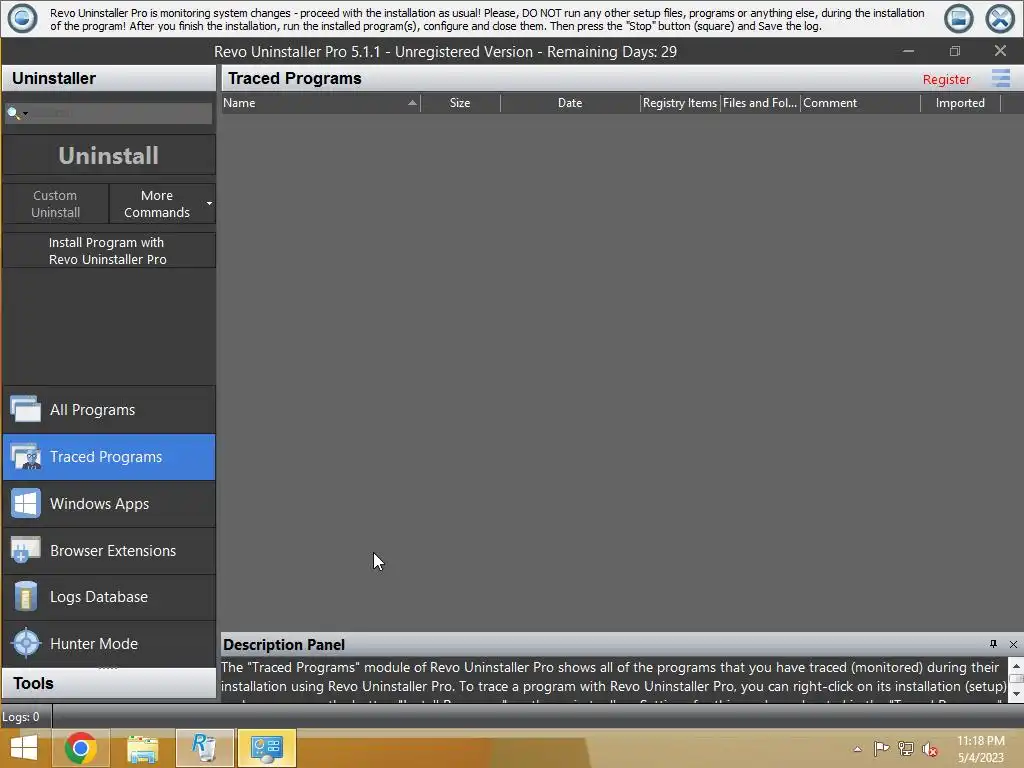This screenshot has height=768, width=1024.
Task: Click the Uninstall button
Action: (x=108, y=155)
